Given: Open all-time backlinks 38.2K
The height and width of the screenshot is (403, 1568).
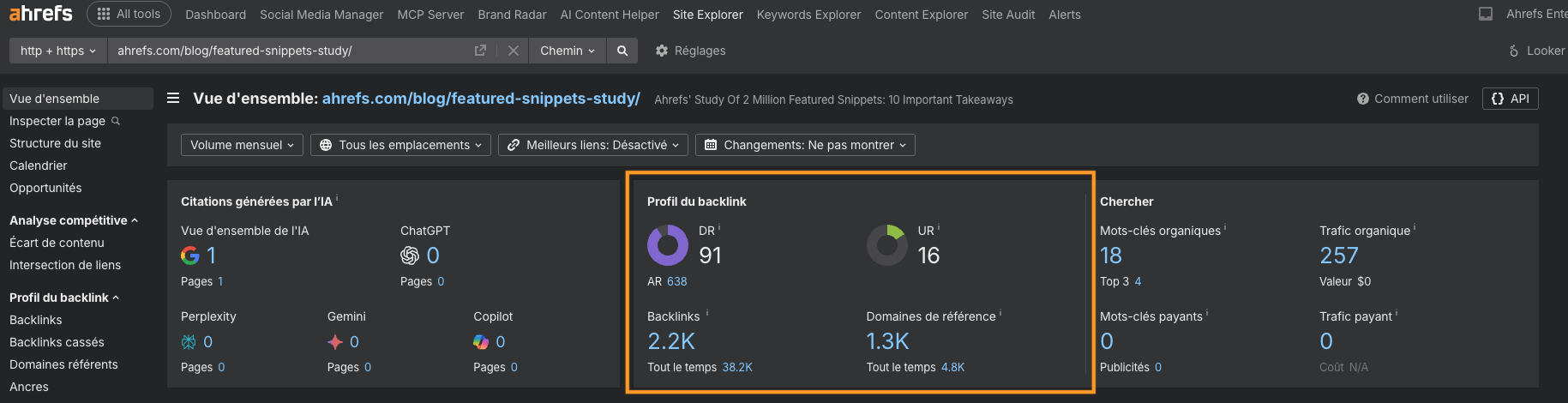Looking at the screenshot, I should point(737,367).
